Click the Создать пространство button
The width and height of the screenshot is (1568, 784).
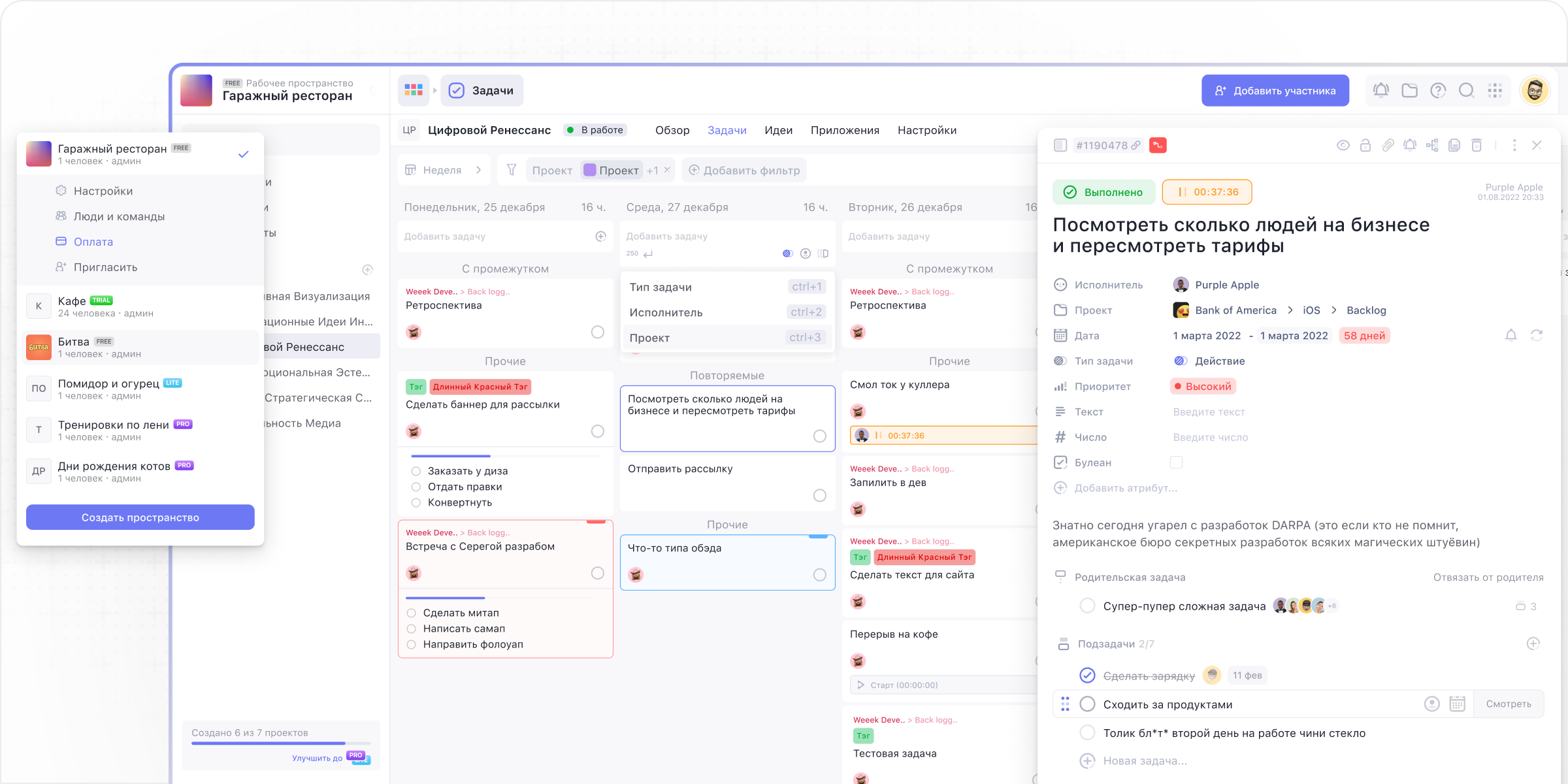click(x=140, y=517)
